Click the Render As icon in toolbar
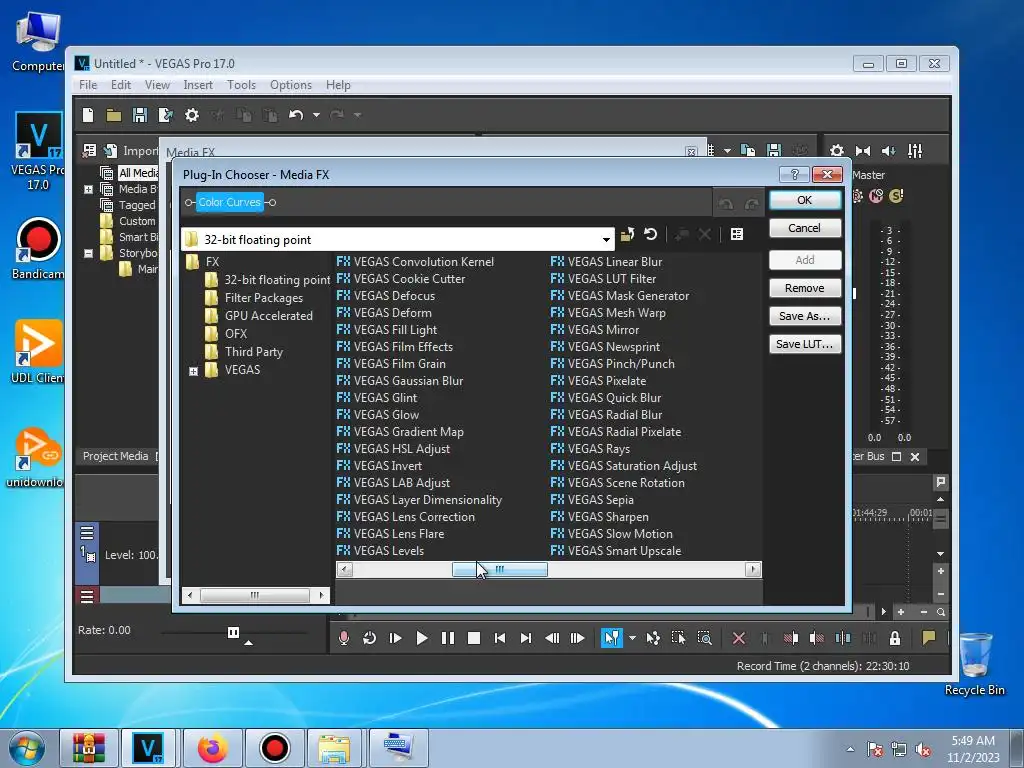The width and height of the screenshot is (1024, 768). [x=165, y=115]
